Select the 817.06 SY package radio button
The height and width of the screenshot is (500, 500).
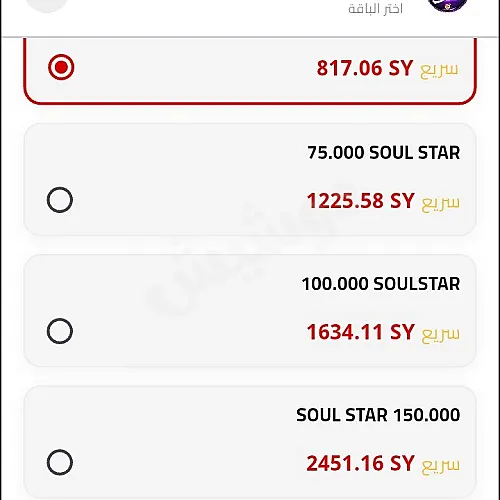[61, 67]
